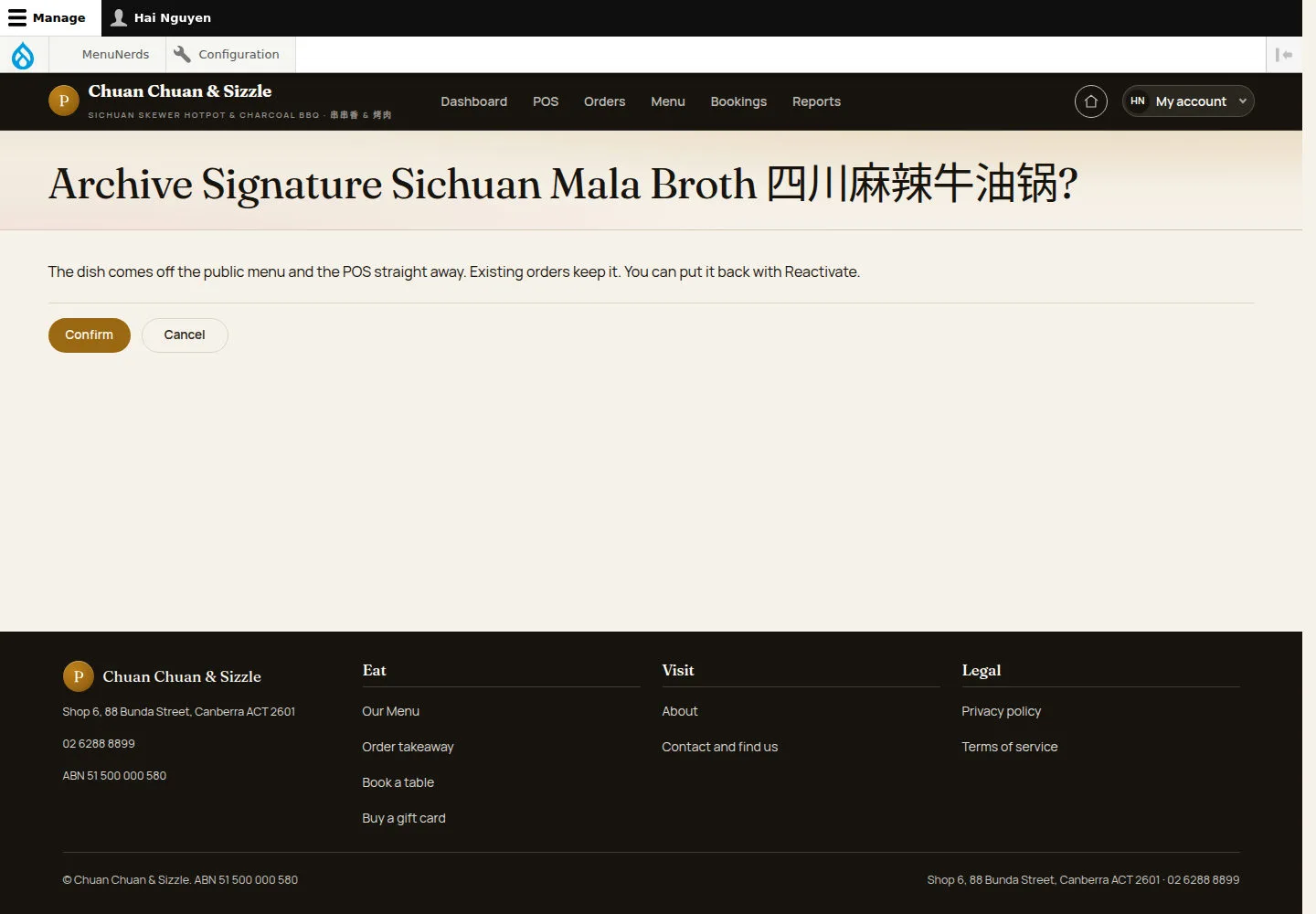Open the Orders nav item
This screenshot has height=914, width=1316.
[x=605, y=101]
